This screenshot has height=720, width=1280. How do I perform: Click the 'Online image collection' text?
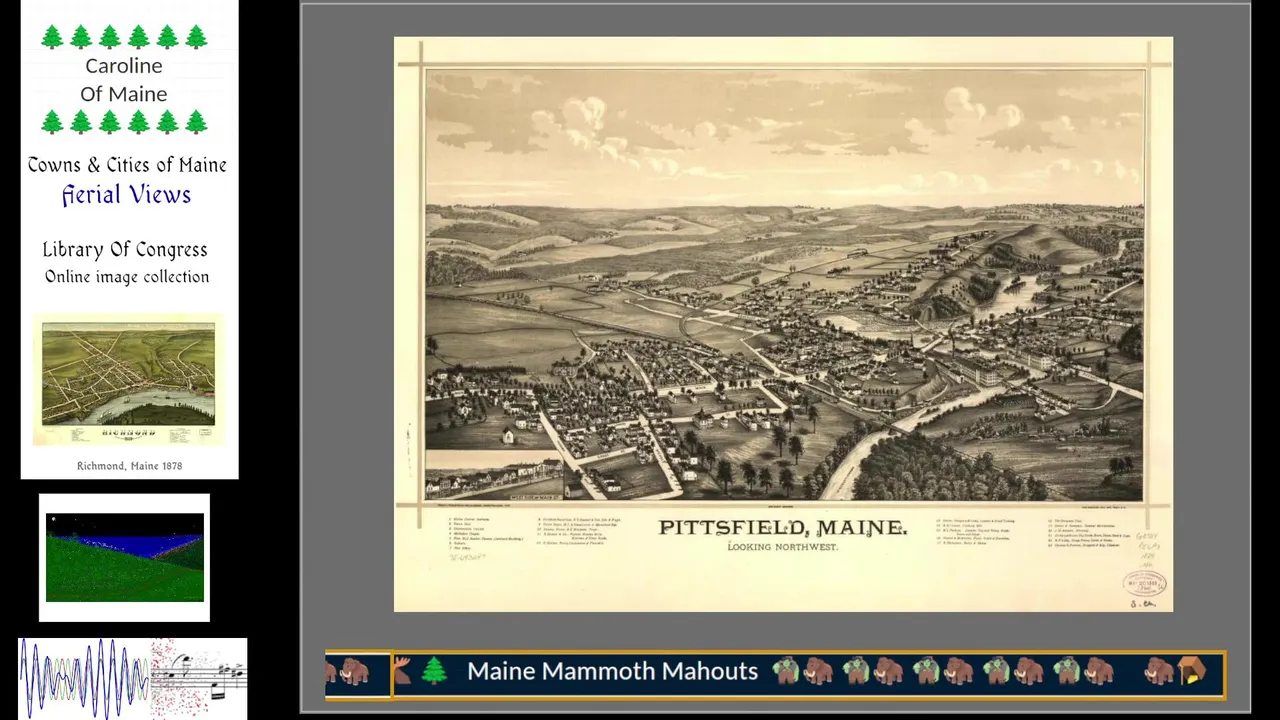tap(127, 277)
